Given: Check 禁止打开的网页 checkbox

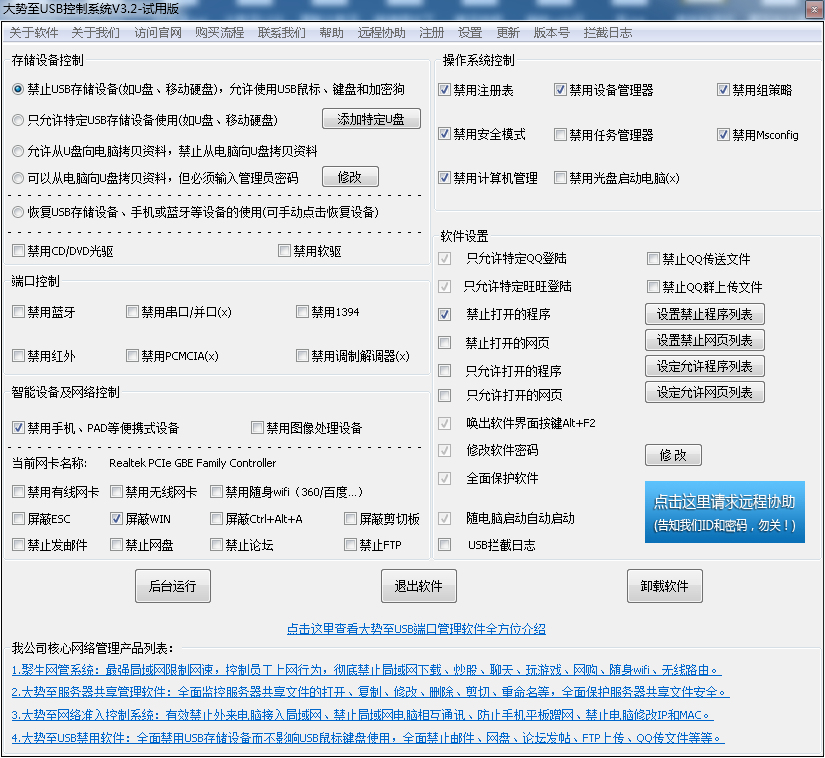Looking at the screenshot, I should (x=445, y=343).
